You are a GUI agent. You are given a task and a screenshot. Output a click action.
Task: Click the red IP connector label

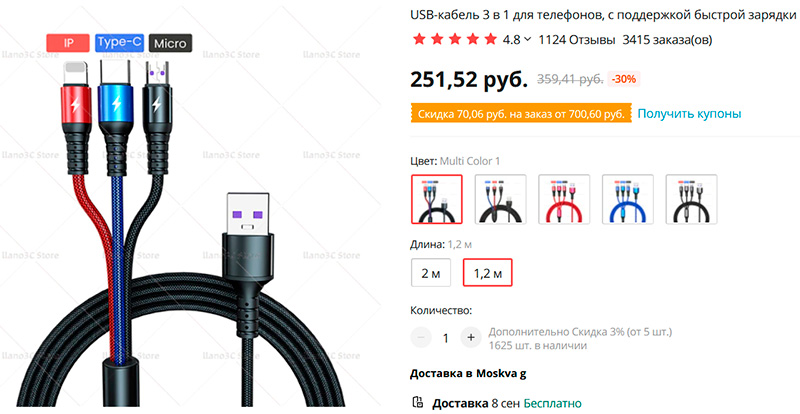click(x=68, y=43)
